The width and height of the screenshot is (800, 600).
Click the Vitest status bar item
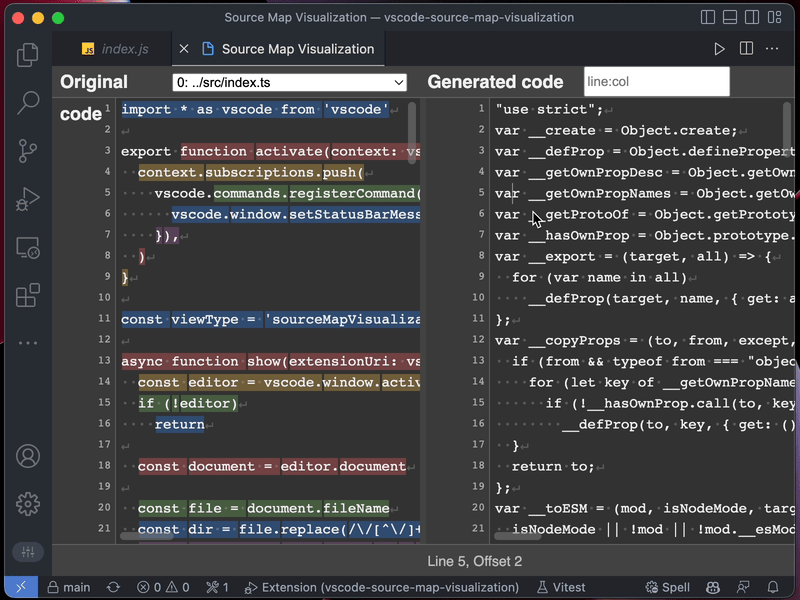561,587
